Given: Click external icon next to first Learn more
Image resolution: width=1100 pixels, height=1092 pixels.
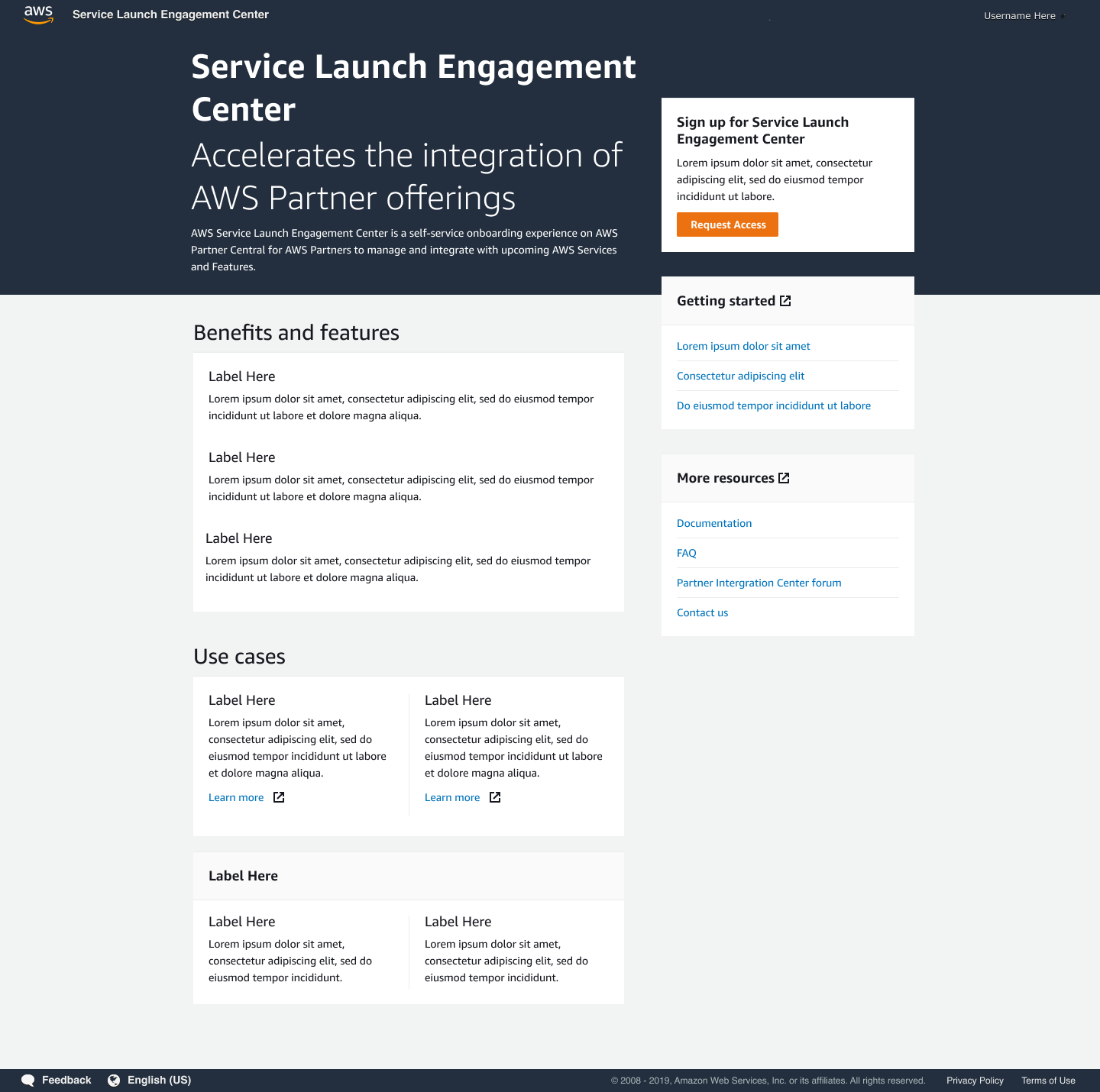Looking at the screenshot, I should click(279, 797).
